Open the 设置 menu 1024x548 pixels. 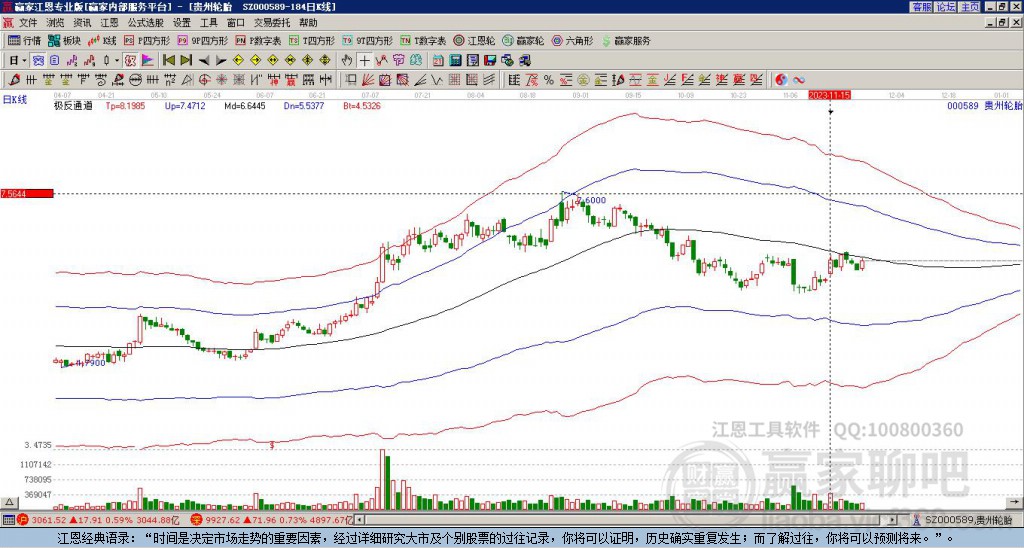coord(182,23)
